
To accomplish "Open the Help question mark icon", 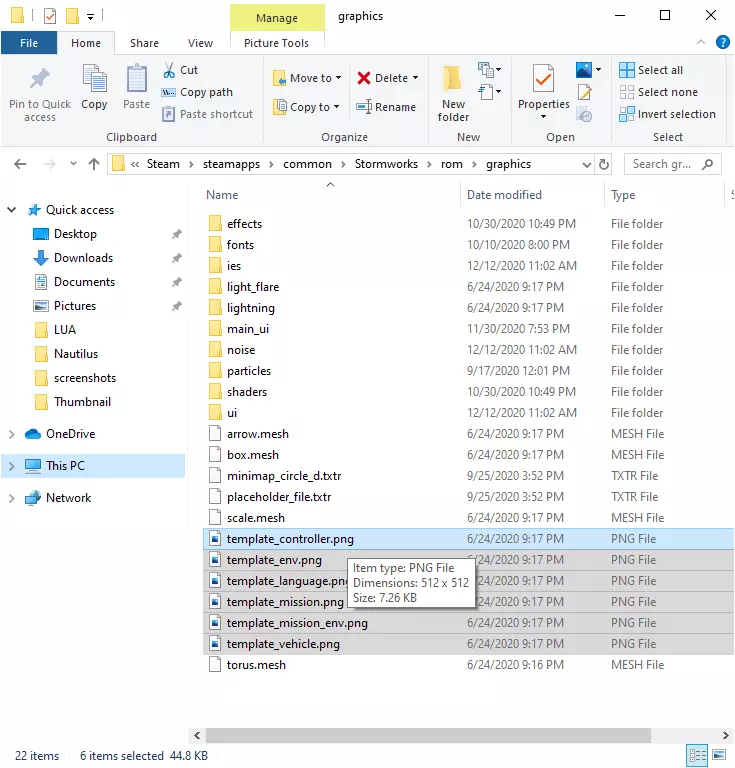I will (x=722, y=42).
